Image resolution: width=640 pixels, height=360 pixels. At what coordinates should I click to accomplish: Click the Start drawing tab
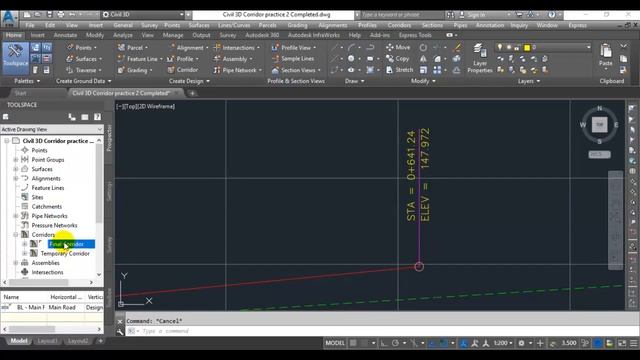(x=20, y=93)
